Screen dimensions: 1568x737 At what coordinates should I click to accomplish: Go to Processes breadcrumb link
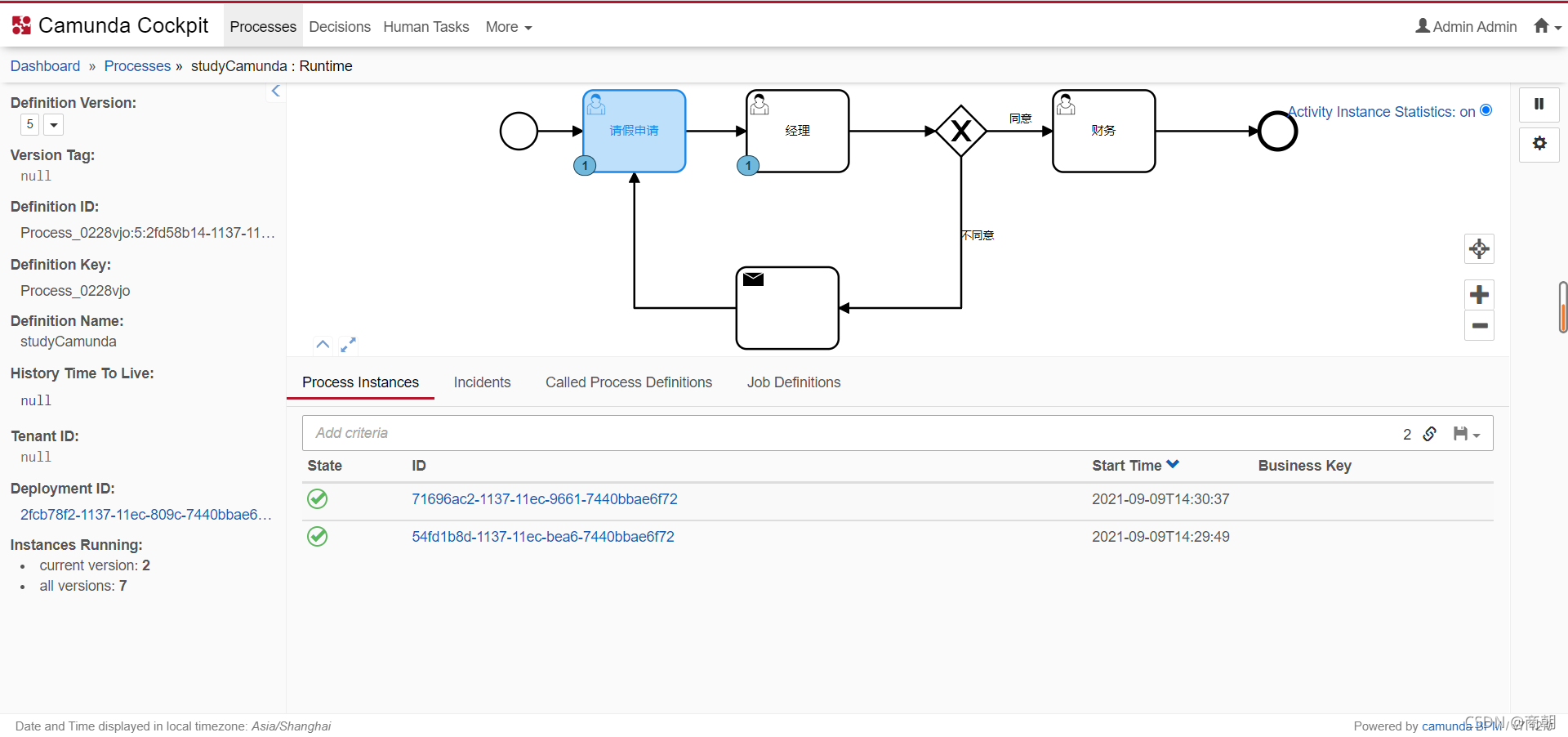tap(137, 66)
